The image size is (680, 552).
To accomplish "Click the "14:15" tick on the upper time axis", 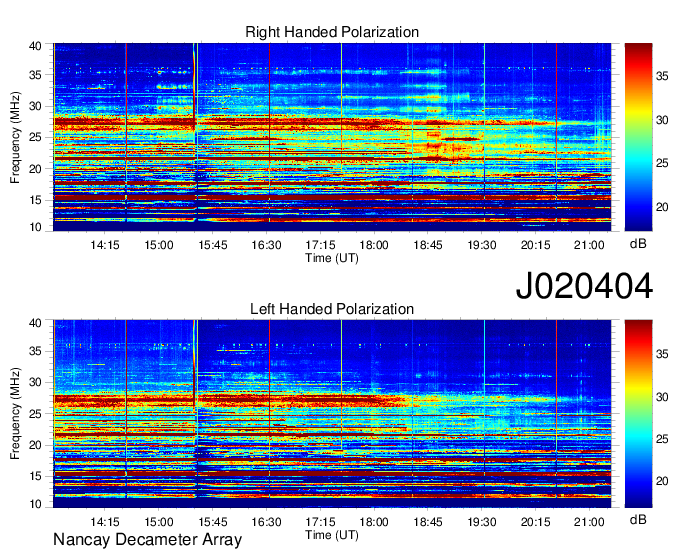I will (x=105, y=245).
